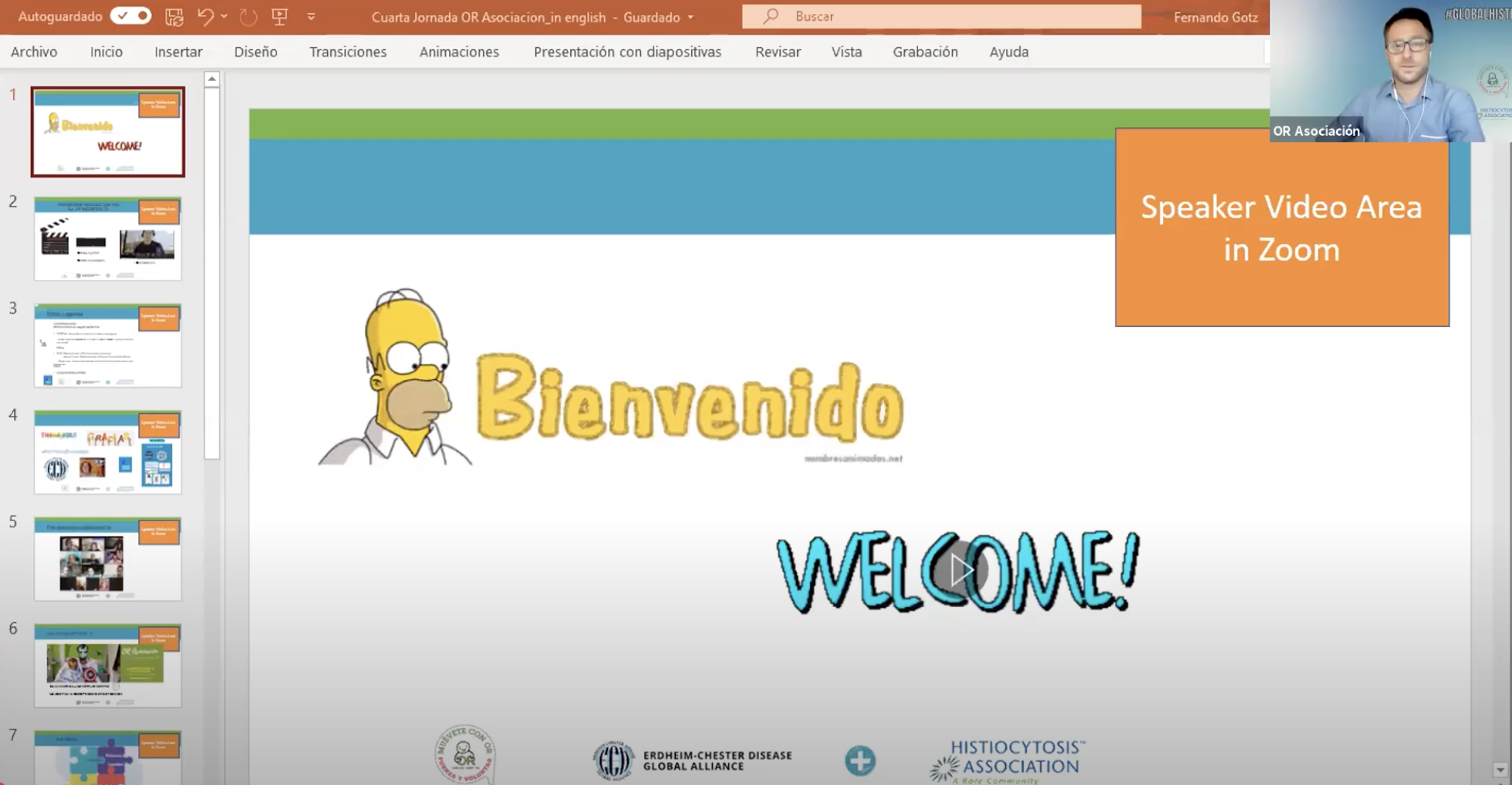Click the redo icon
1512x785 pixels.
coord(248,16)
